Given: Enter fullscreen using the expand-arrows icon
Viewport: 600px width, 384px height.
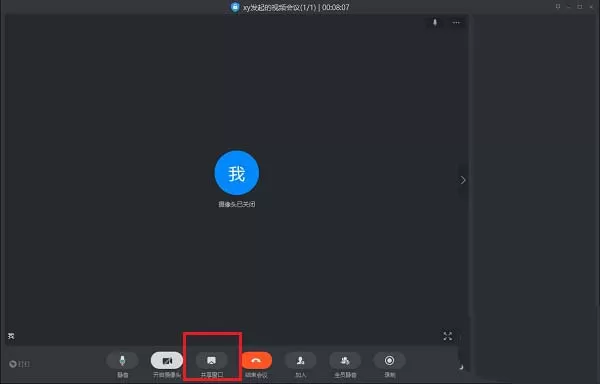Looking at the screenshot, I should coord(448,336).
